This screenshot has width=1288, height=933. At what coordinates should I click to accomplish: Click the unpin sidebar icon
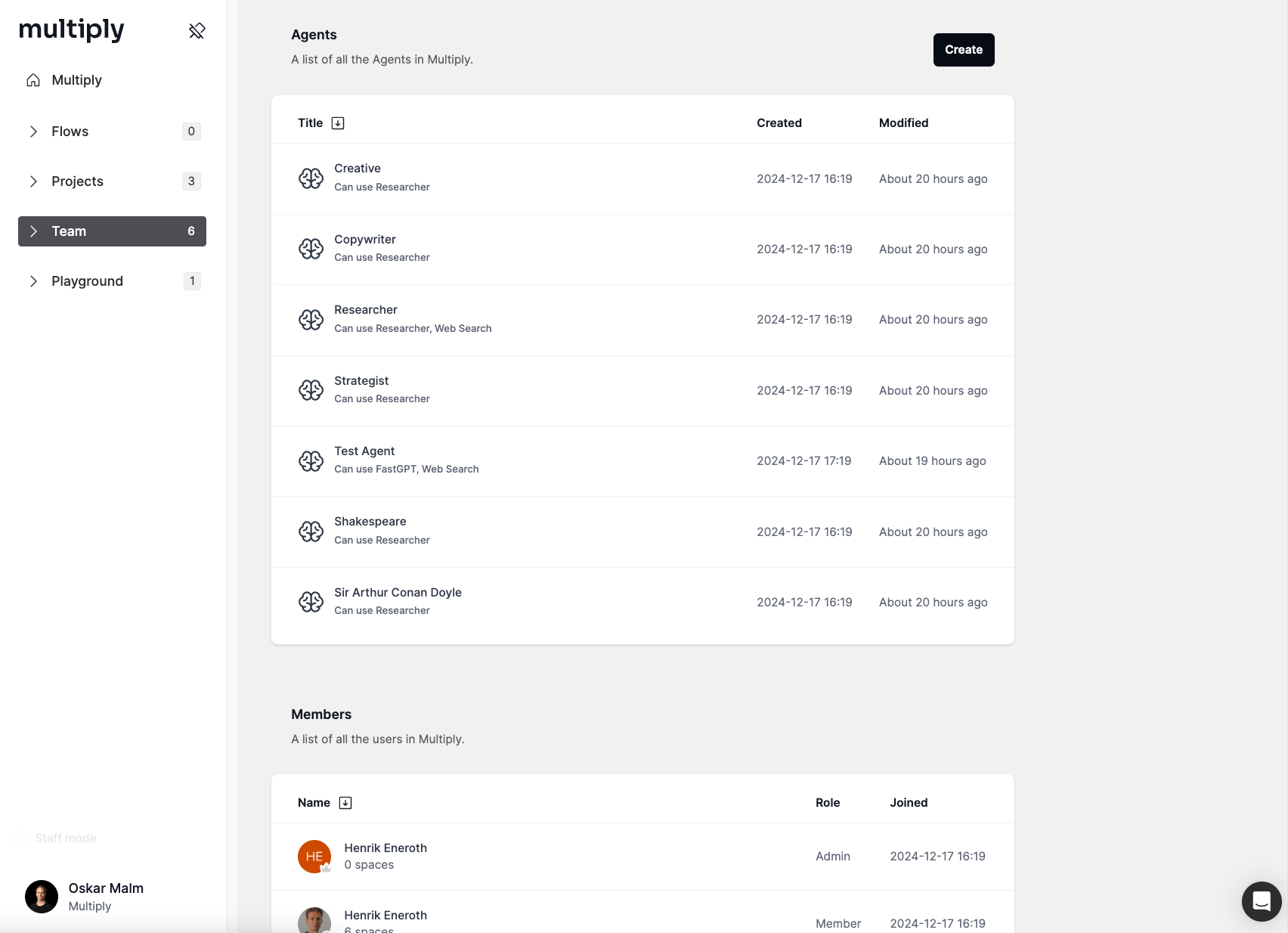click(197, 31)
